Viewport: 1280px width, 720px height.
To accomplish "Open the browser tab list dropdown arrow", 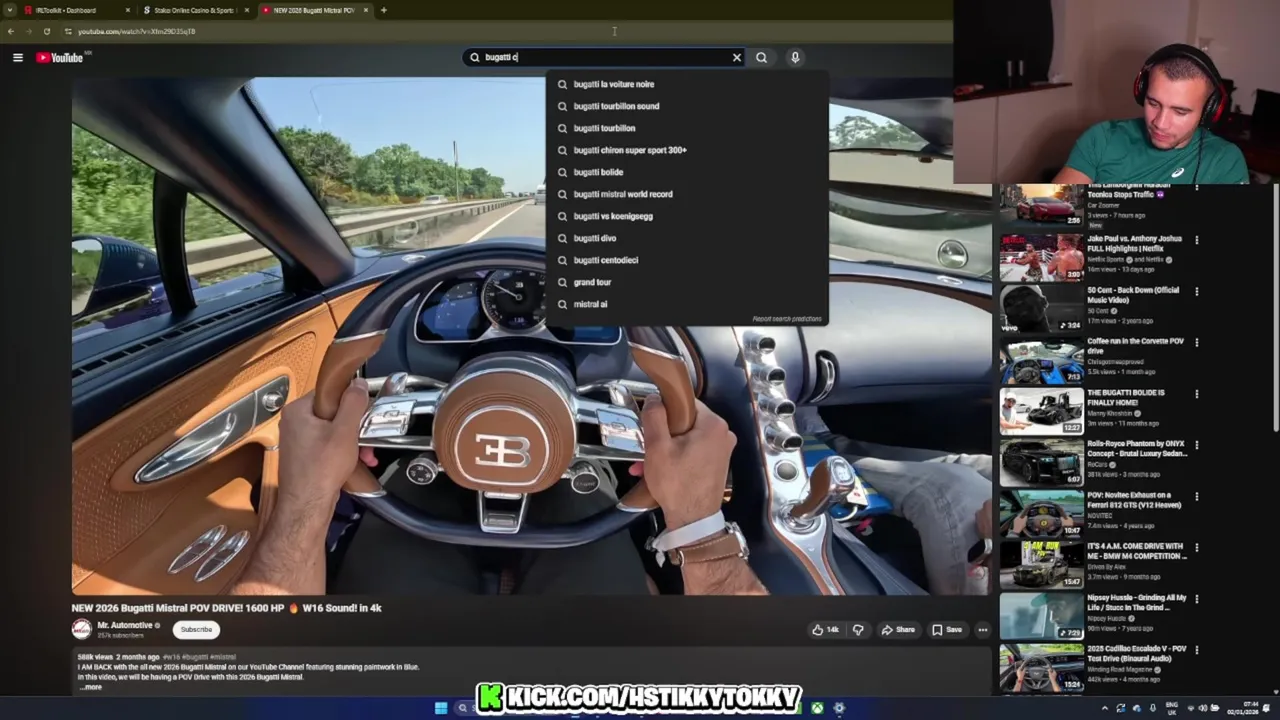I will click(x=8, y=10).
